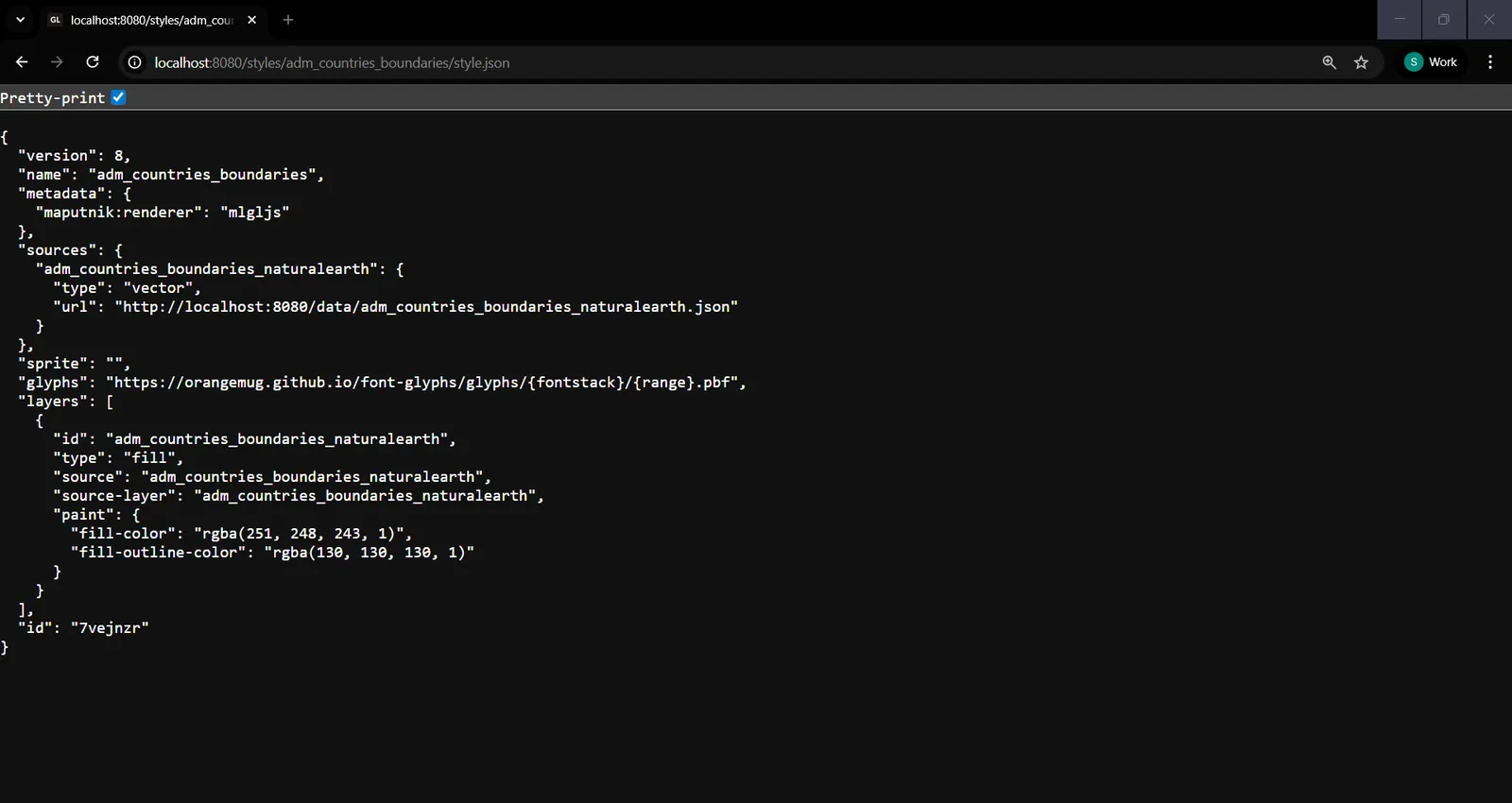Click the glyphs orangemug.github.io URL
Image resolution: width=1512 pixels, height=803 pixels.
pos(421,383)
